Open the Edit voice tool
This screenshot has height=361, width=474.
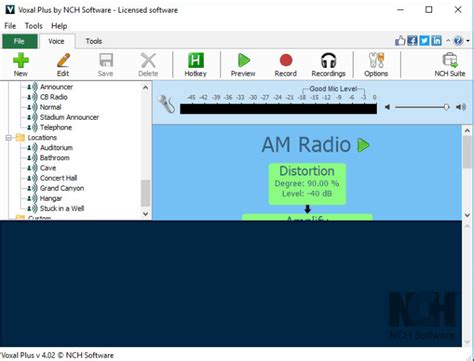click(63, 65)
